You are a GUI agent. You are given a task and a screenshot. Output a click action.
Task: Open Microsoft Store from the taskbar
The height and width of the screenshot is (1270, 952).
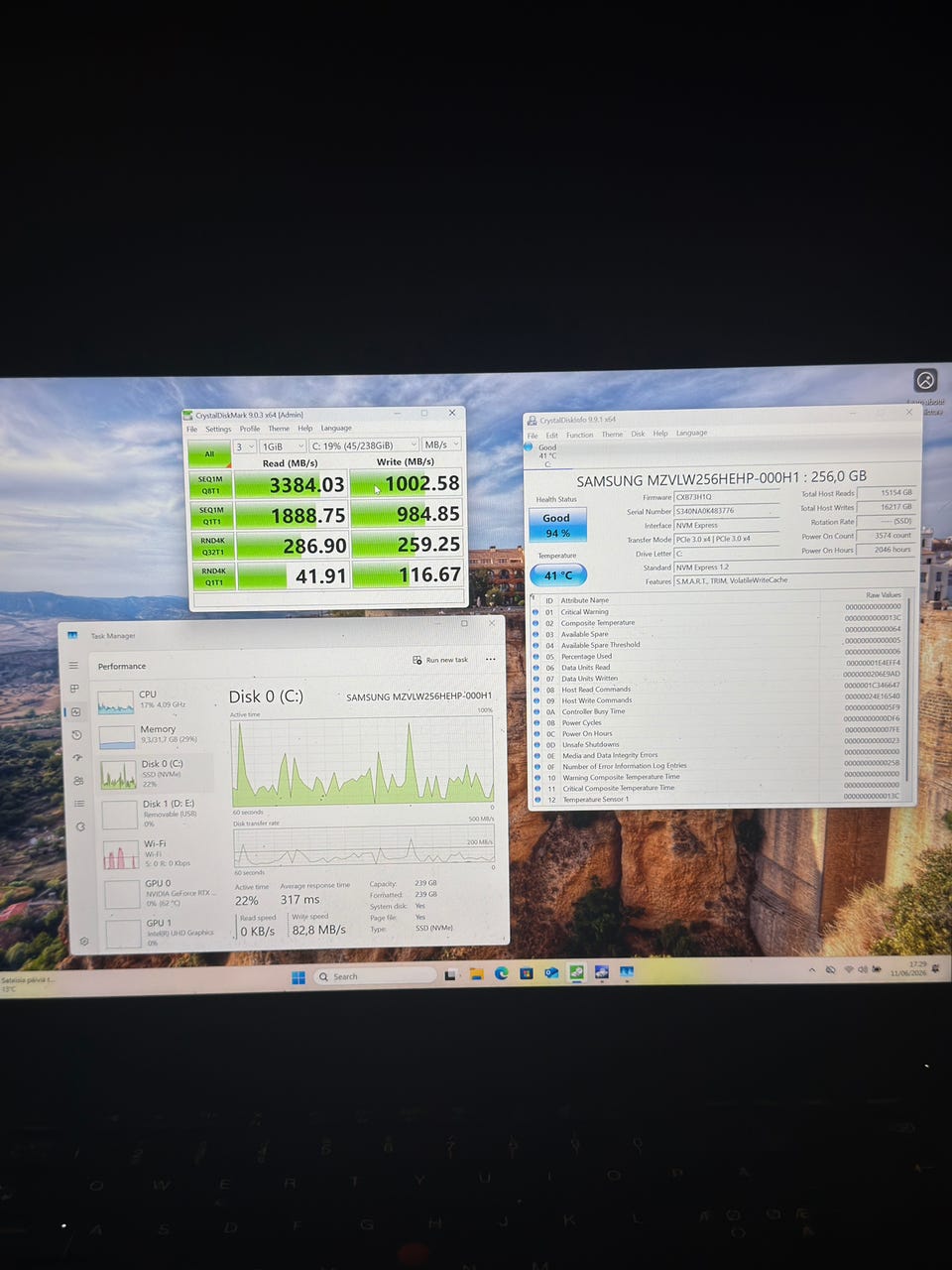tap(526, 974)
